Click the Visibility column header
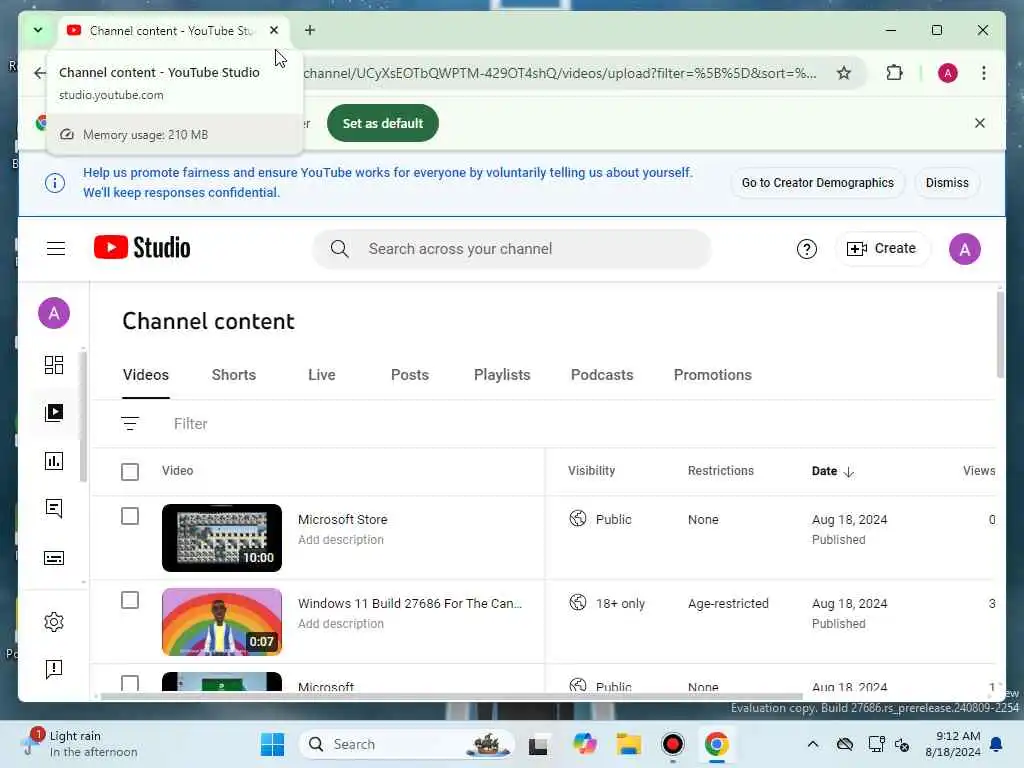This screenshot has height=768, width=1024. pos(592,471)
